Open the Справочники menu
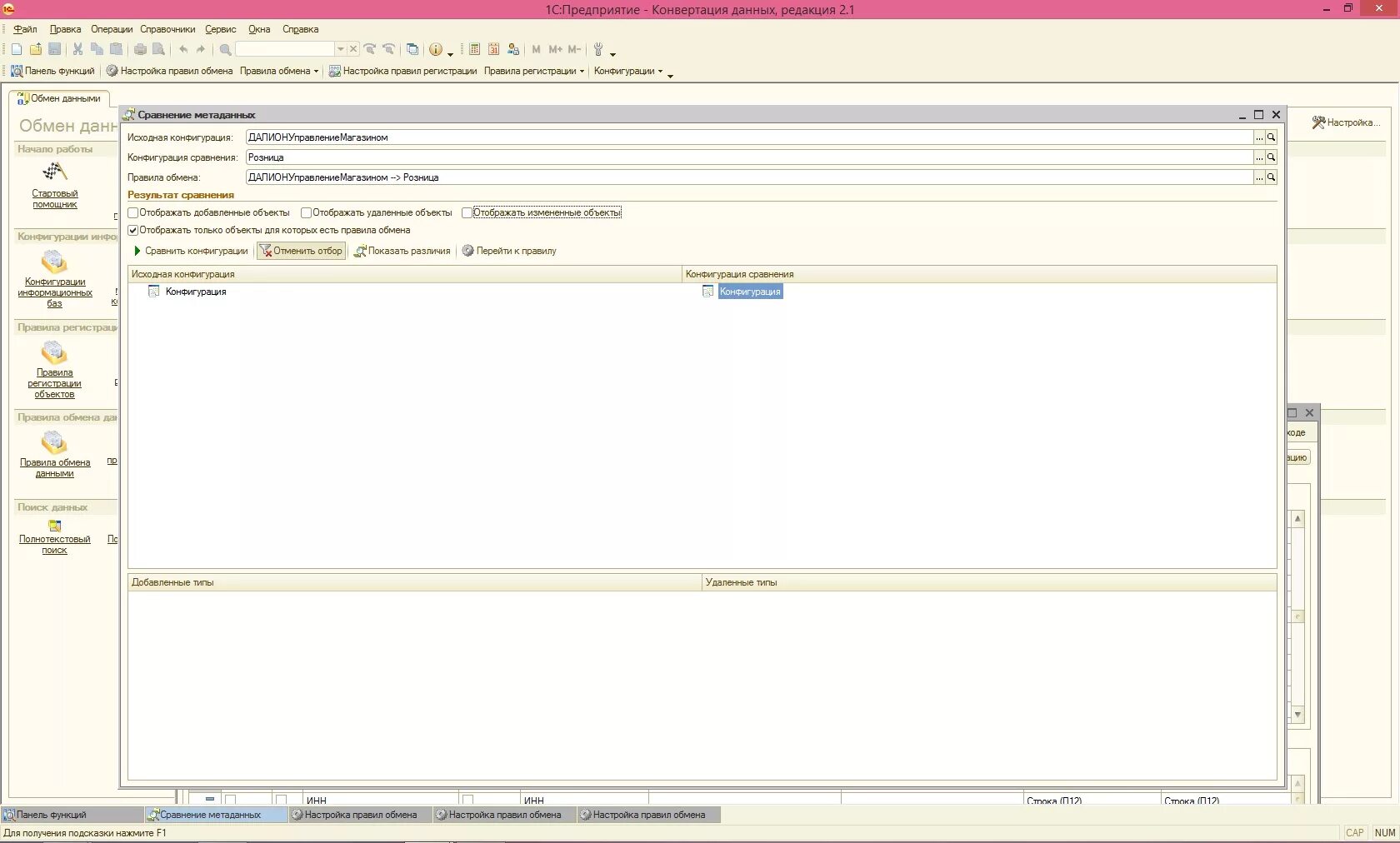Viewport: 1400px width, 843px height. (x=167, y=29)
